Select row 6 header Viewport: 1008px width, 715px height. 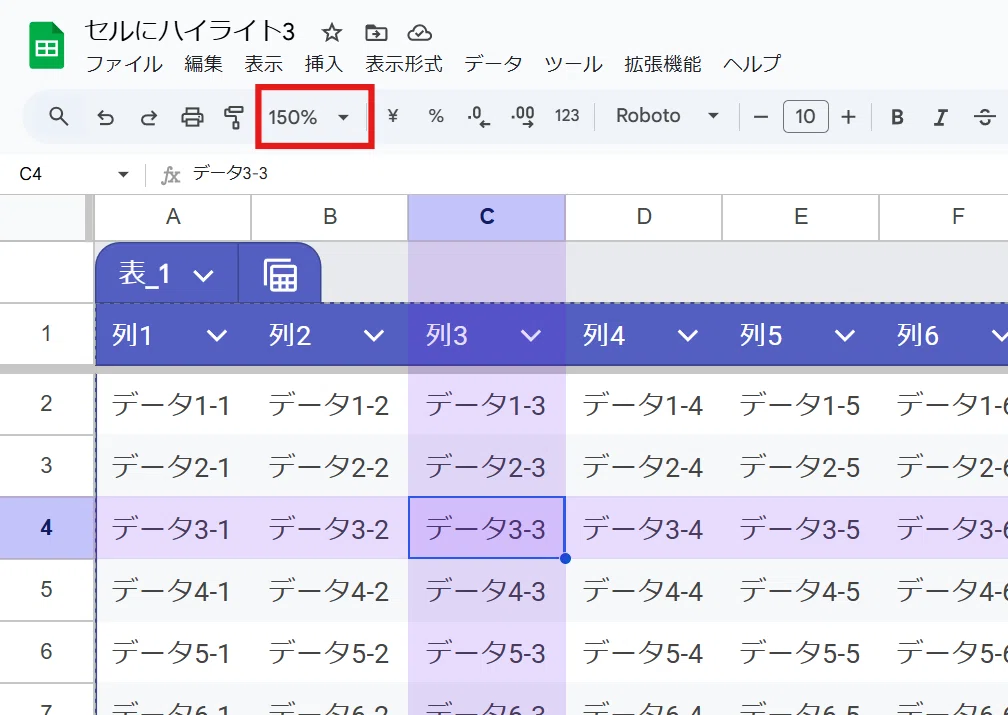click(x=46, y=651)
